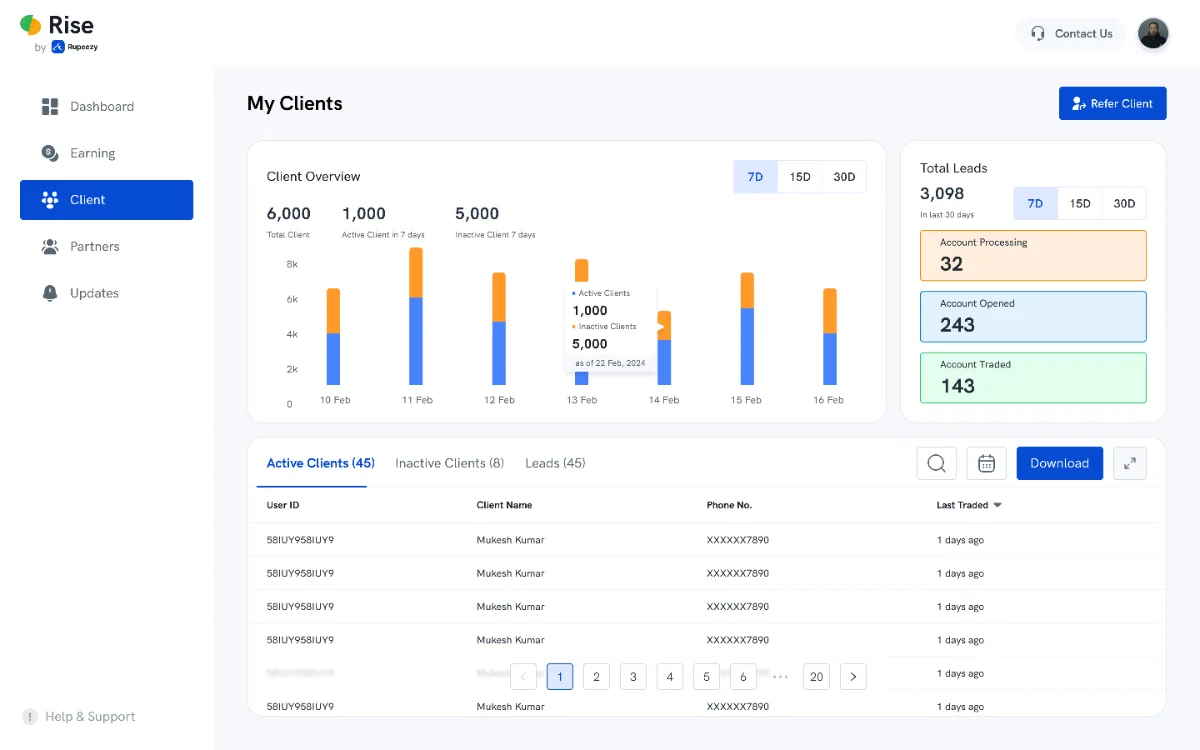Jump to page 20 in pagination
Image resolution: width=1200 pixels, height=750 pixels.
[x=816, y=677]
